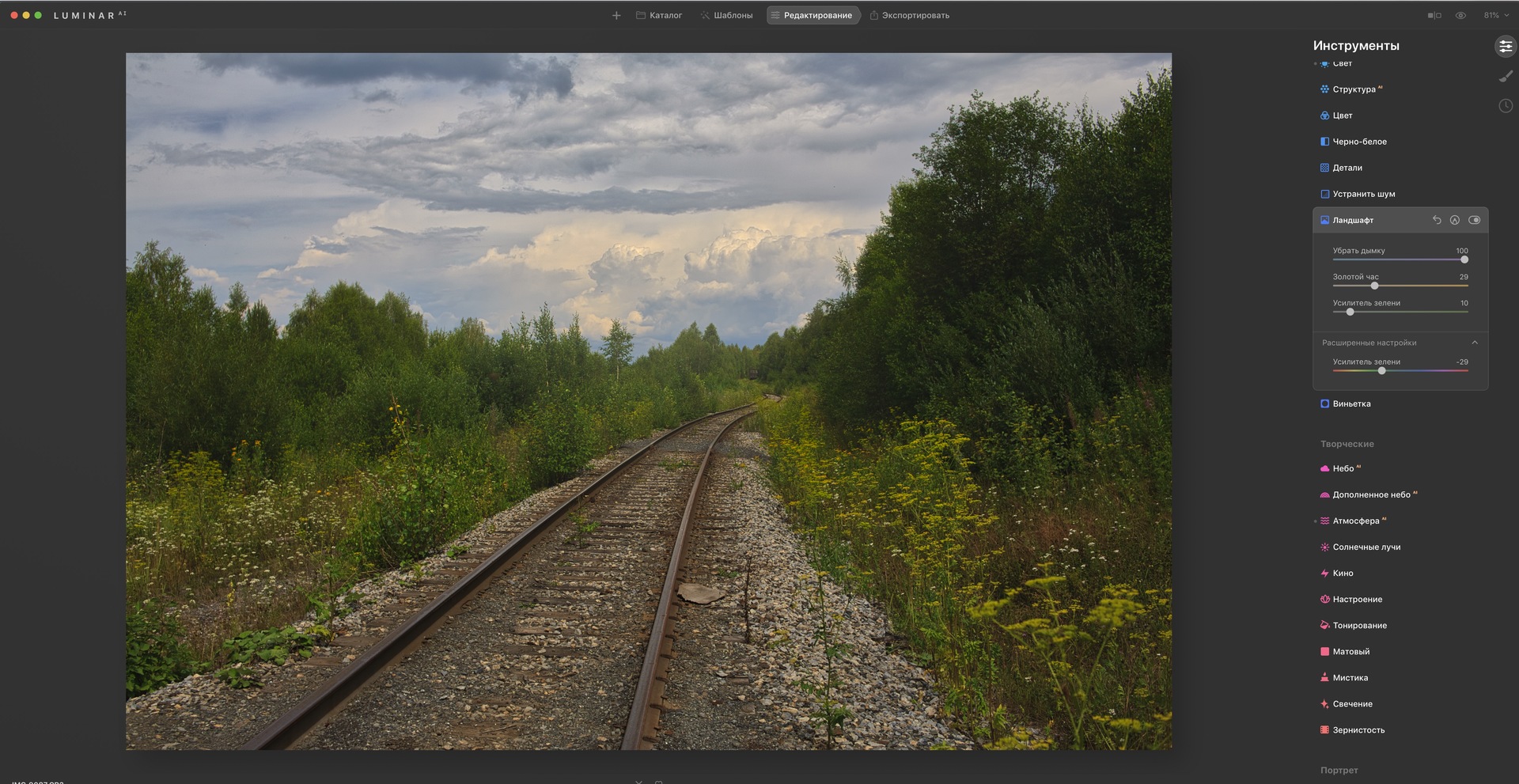Open the edit history clock icon
Screen dimensions: 1519x784
coord(1505,106)
